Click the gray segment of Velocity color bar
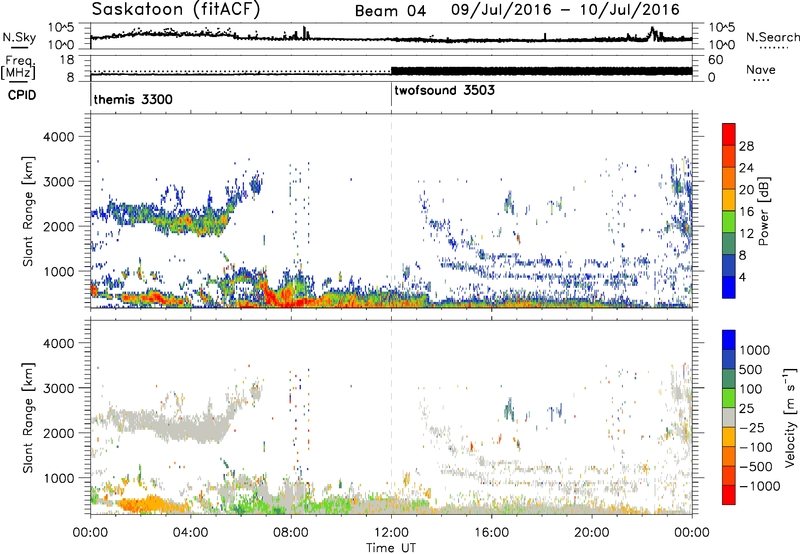The width and height of the screenshot is (800, 554). (x=729, y=418)
